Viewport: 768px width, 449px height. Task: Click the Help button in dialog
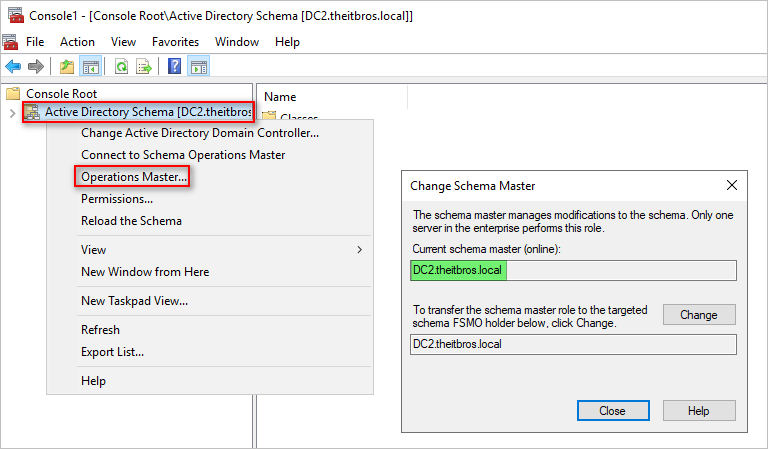tap(699, 411)
